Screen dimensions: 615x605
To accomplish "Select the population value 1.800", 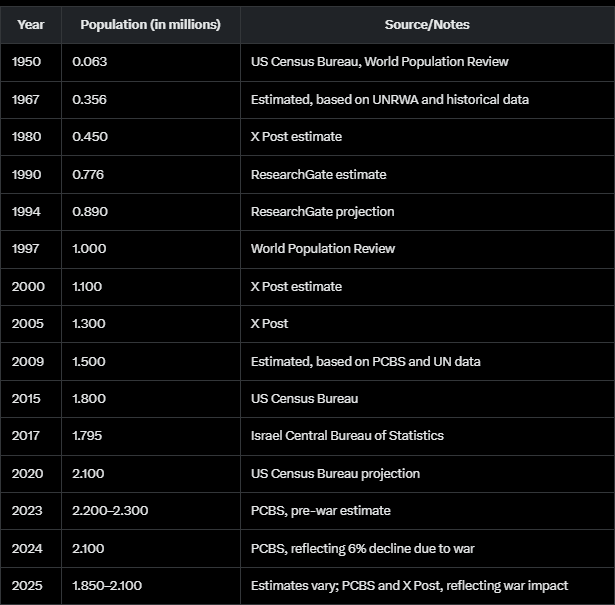I will 89,399.
